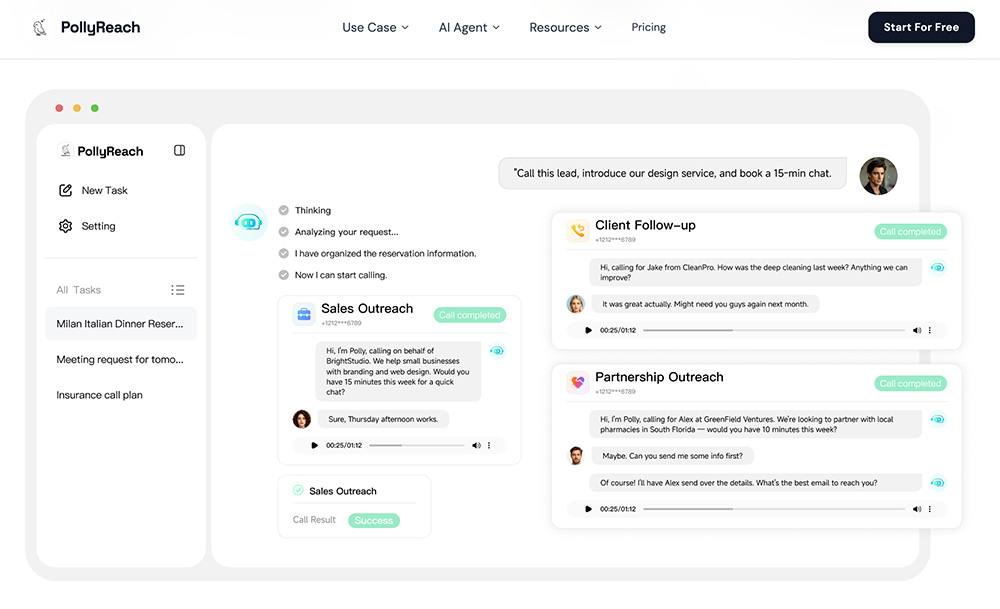Seek the Sales Outreach audio progress bar

point(417,445)
